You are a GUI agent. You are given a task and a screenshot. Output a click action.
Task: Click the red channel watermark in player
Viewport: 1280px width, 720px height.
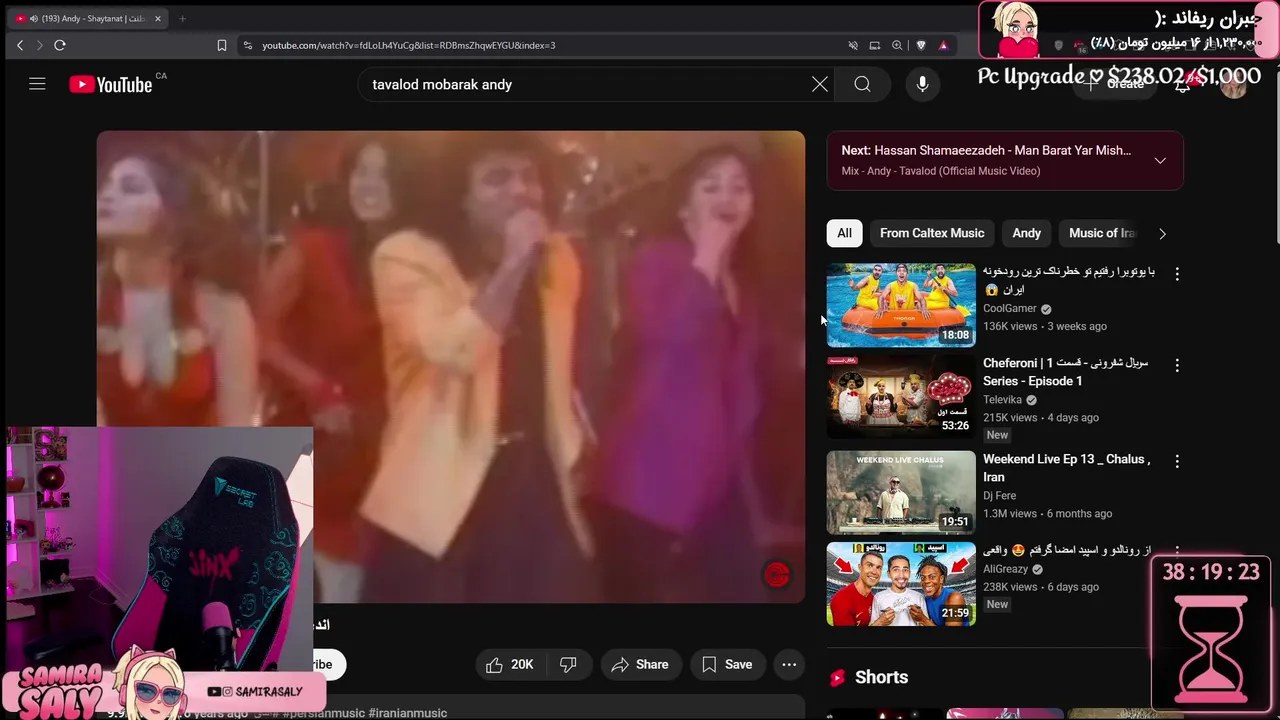point(777,574)
